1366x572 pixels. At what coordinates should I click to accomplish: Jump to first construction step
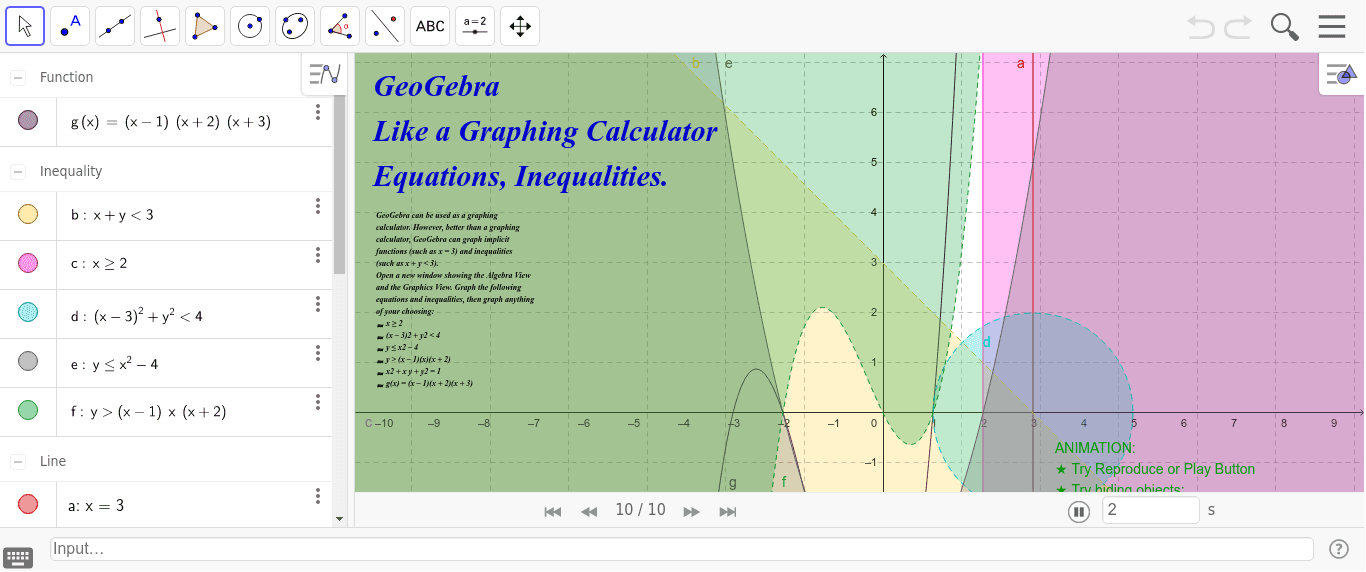pos(553,511)
